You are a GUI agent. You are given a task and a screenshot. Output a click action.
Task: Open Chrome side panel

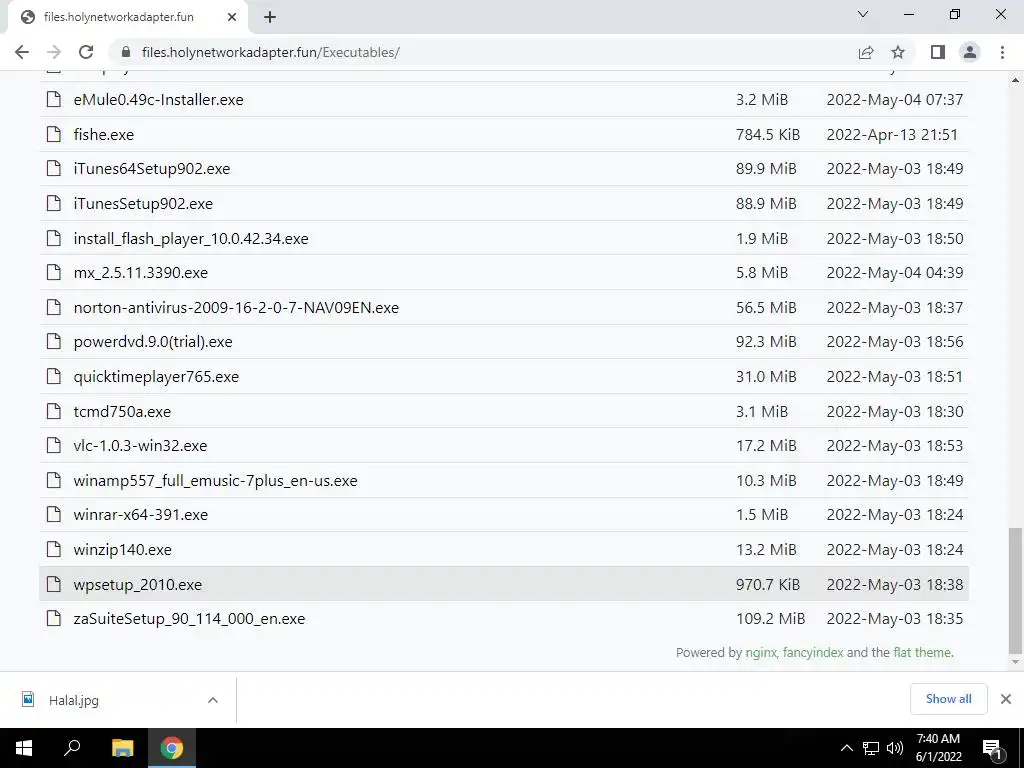938,52
